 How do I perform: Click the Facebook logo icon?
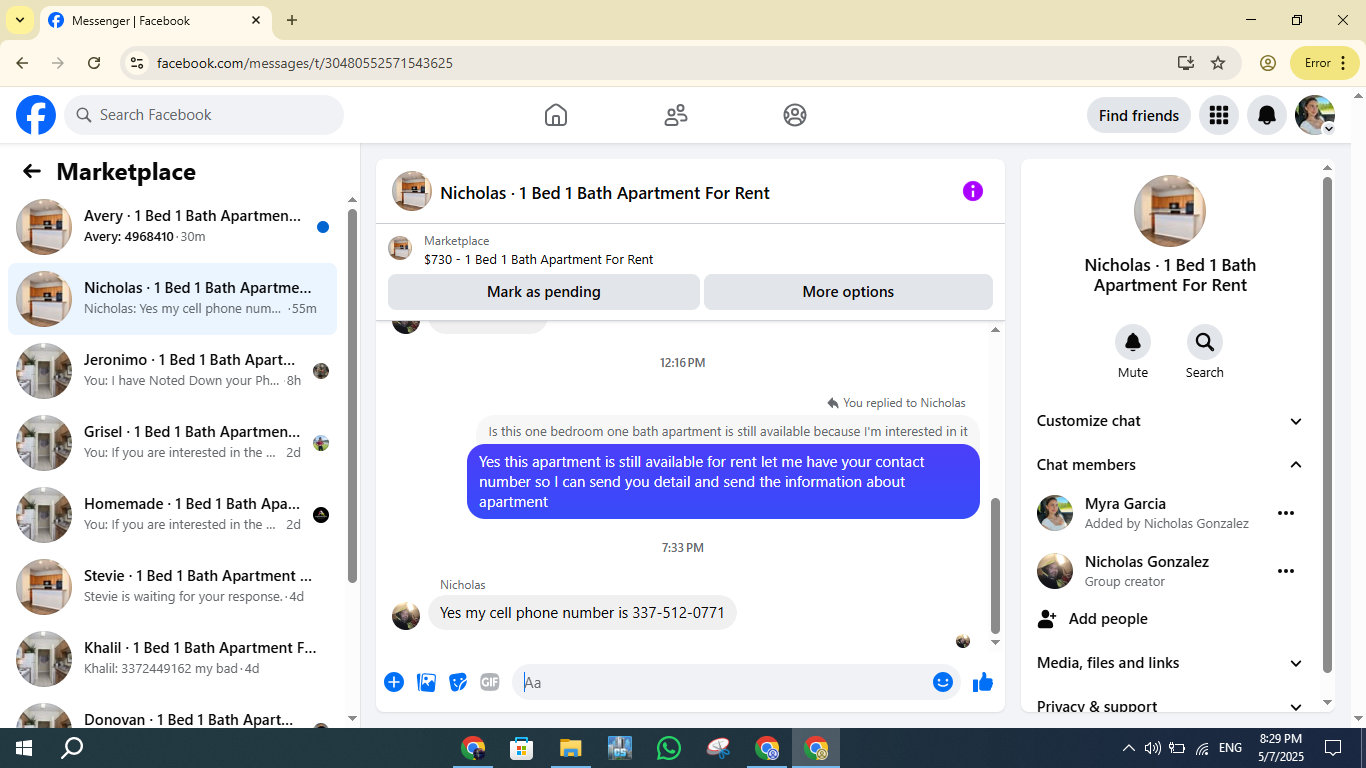36,115
